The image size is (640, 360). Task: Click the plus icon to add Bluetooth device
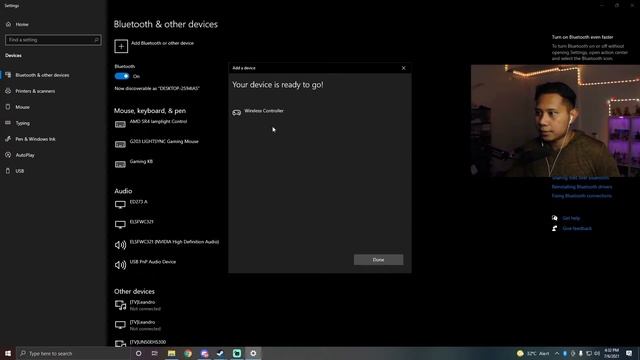(121, 46)
